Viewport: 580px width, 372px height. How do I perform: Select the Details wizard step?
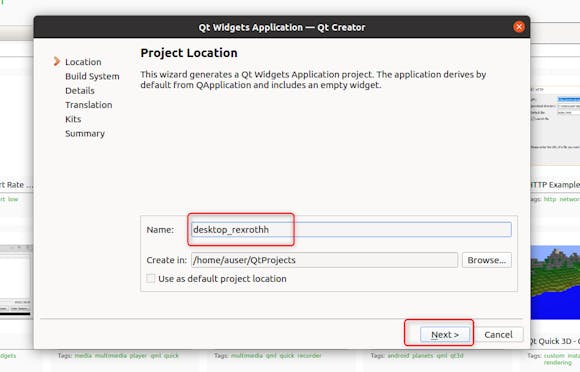80,91
